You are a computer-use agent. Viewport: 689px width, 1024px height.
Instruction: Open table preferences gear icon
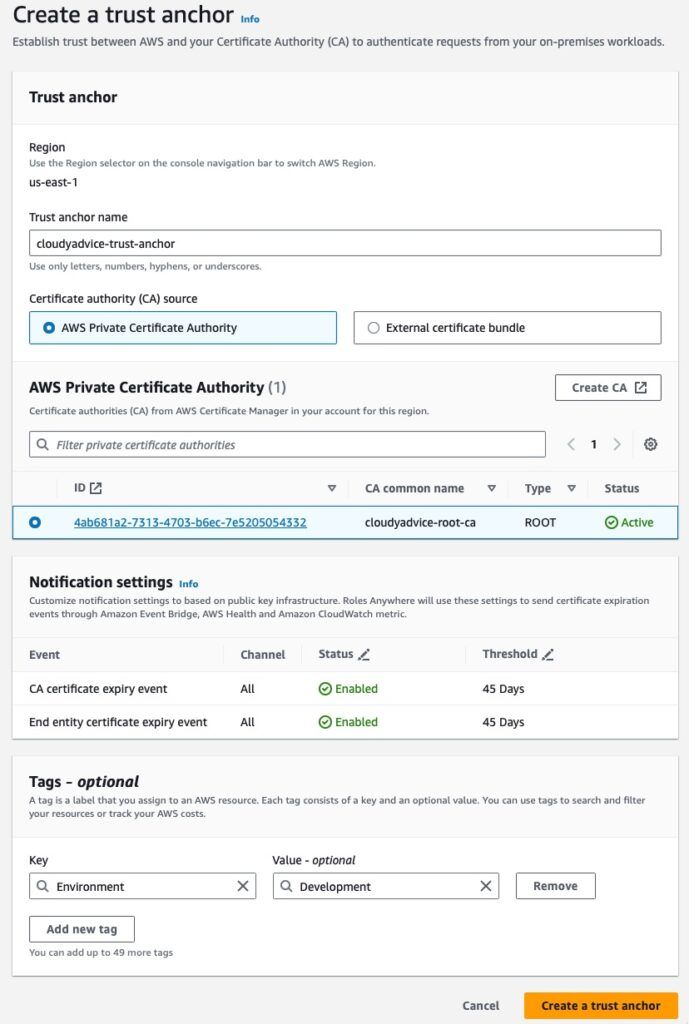[650, 445]
